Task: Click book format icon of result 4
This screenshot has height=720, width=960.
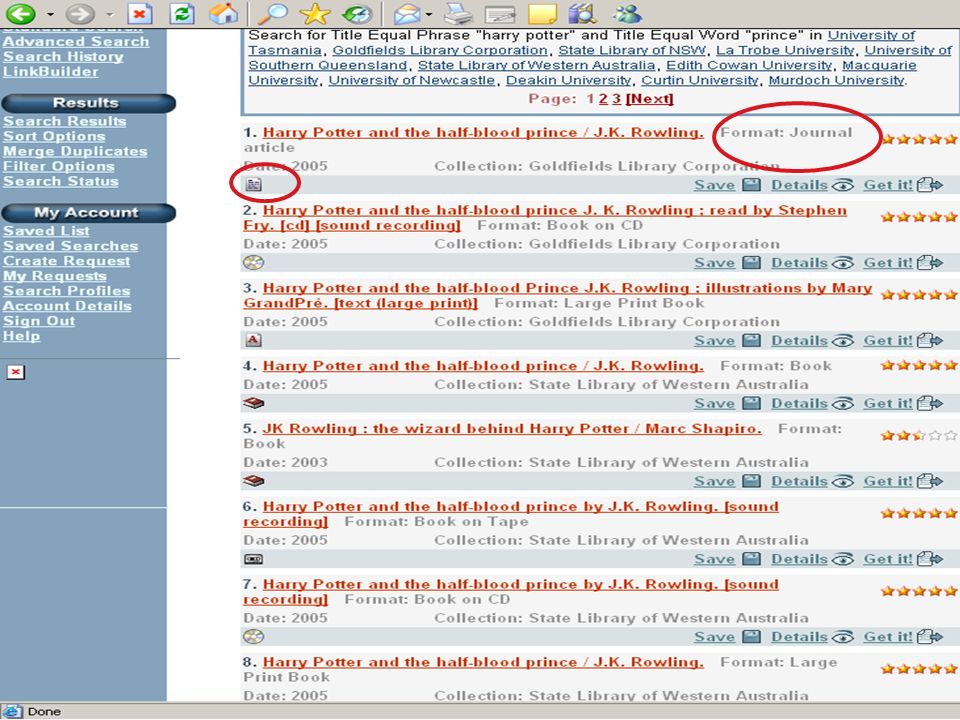Action: [x=253, y=403]
